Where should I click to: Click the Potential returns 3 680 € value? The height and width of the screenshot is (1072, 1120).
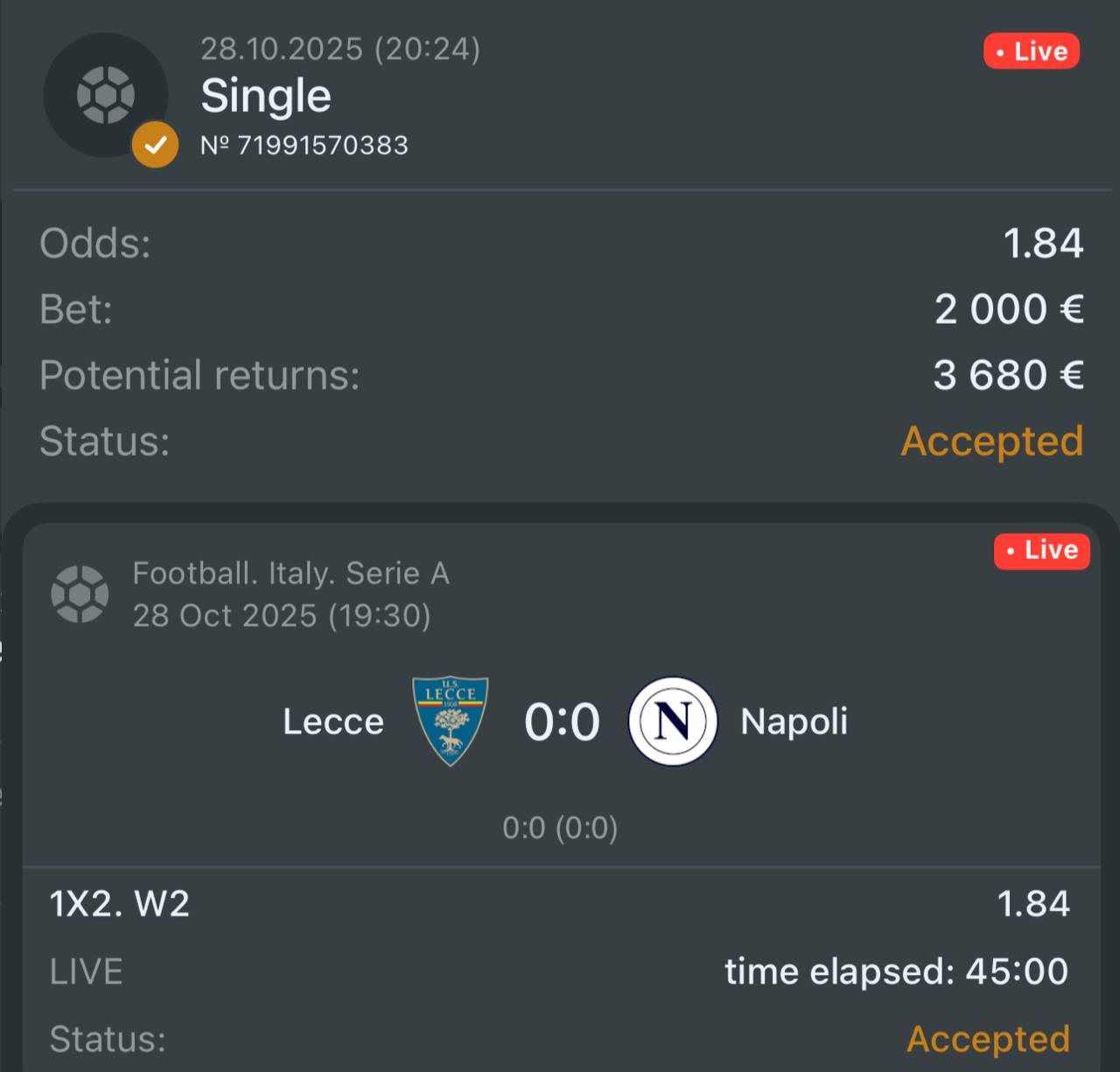point(1008,375)
